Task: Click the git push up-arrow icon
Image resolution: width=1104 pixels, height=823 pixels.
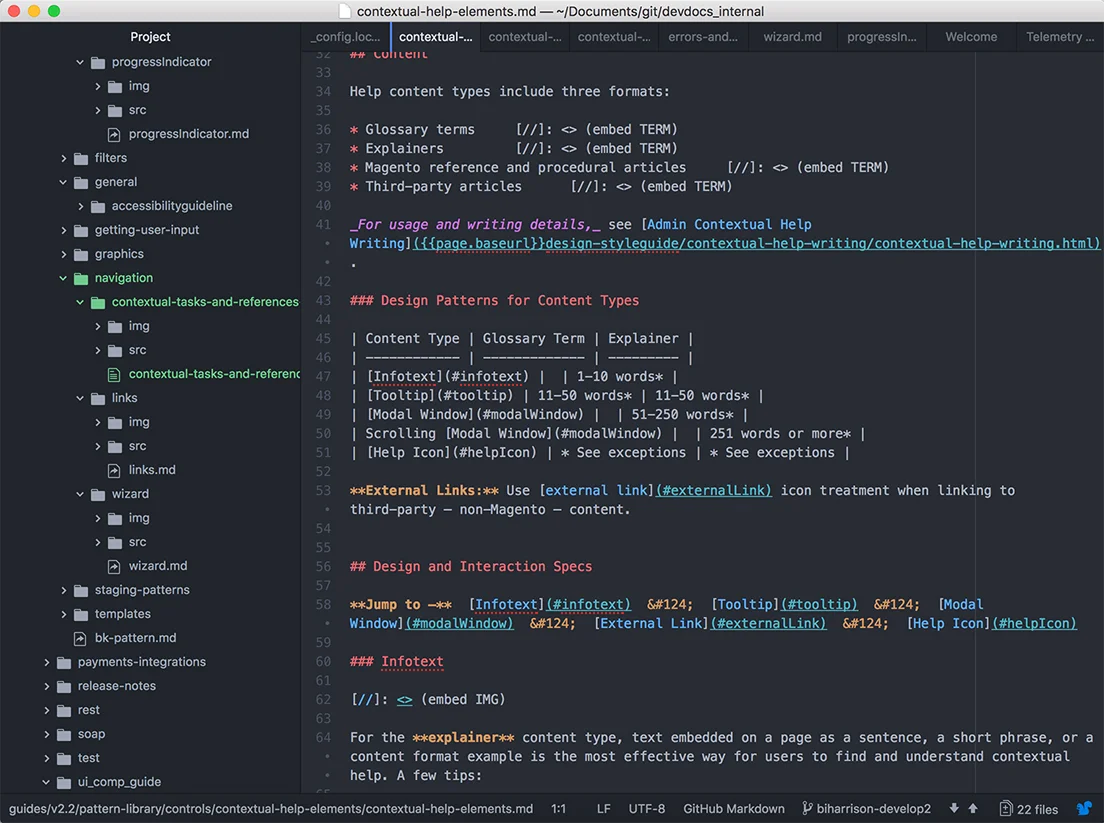Action: [x=973, y=808]
